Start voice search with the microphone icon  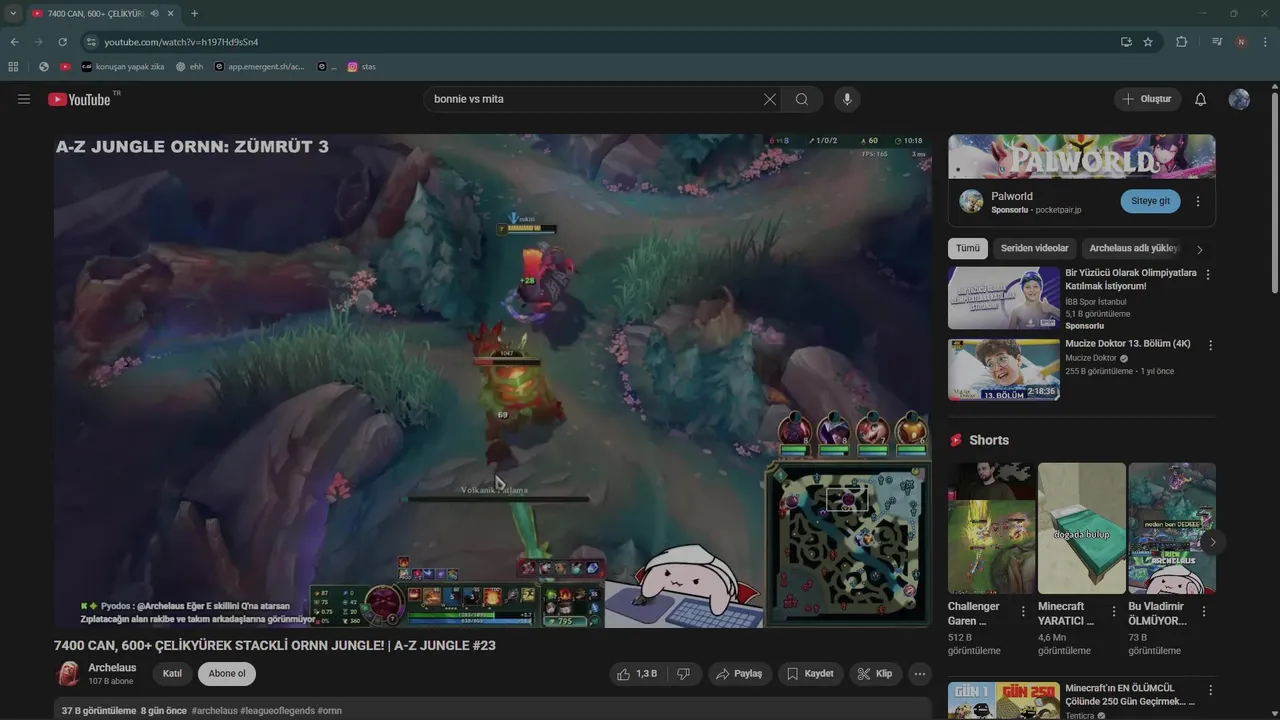847,99
